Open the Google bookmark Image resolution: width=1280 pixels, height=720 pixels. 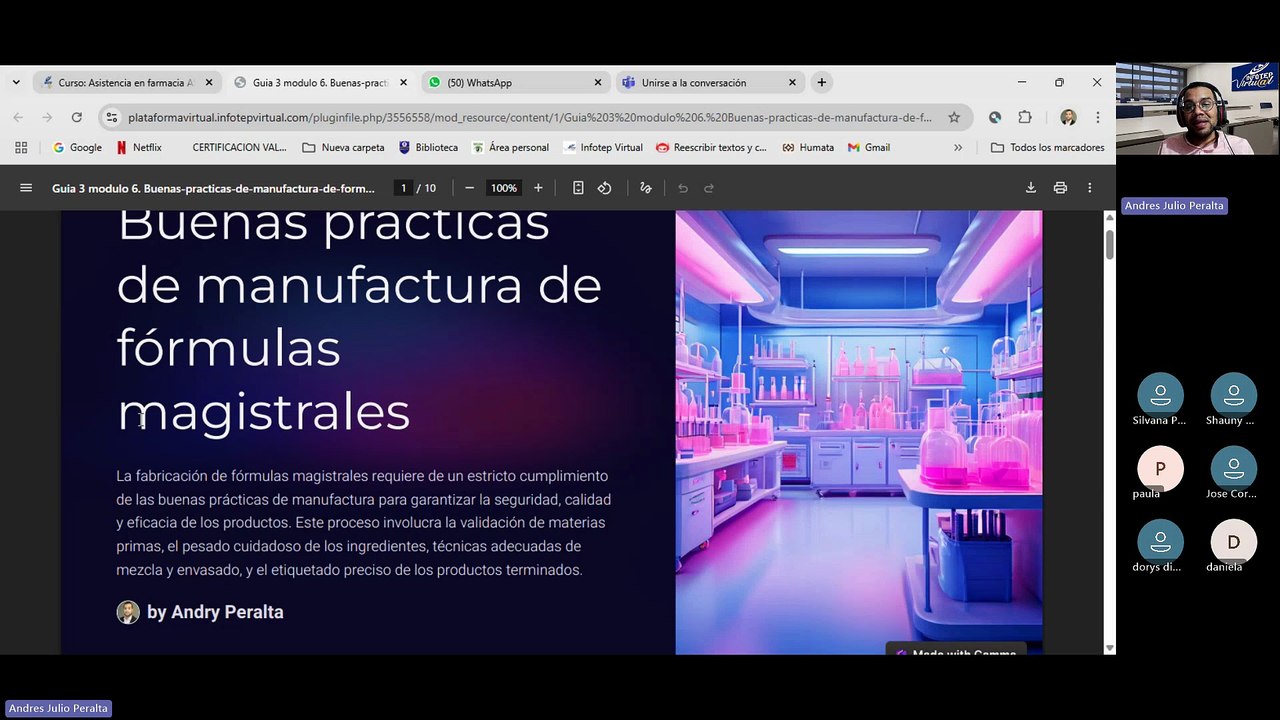[77, 147]
